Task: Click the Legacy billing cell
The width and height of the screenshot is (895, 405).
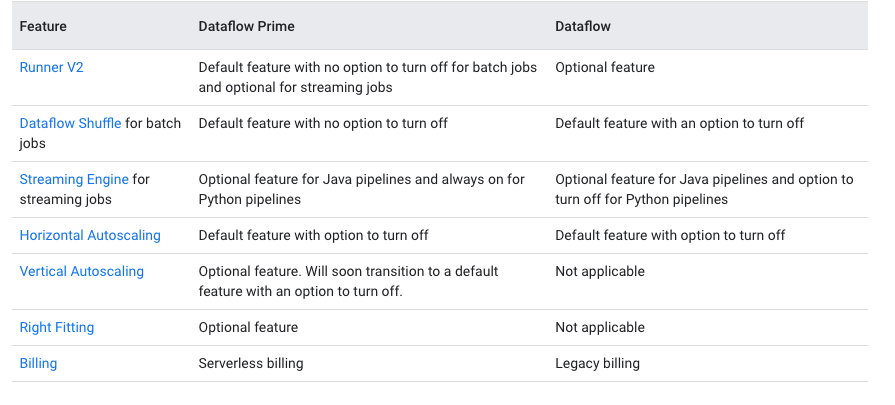Action: (x=597, y=363)
